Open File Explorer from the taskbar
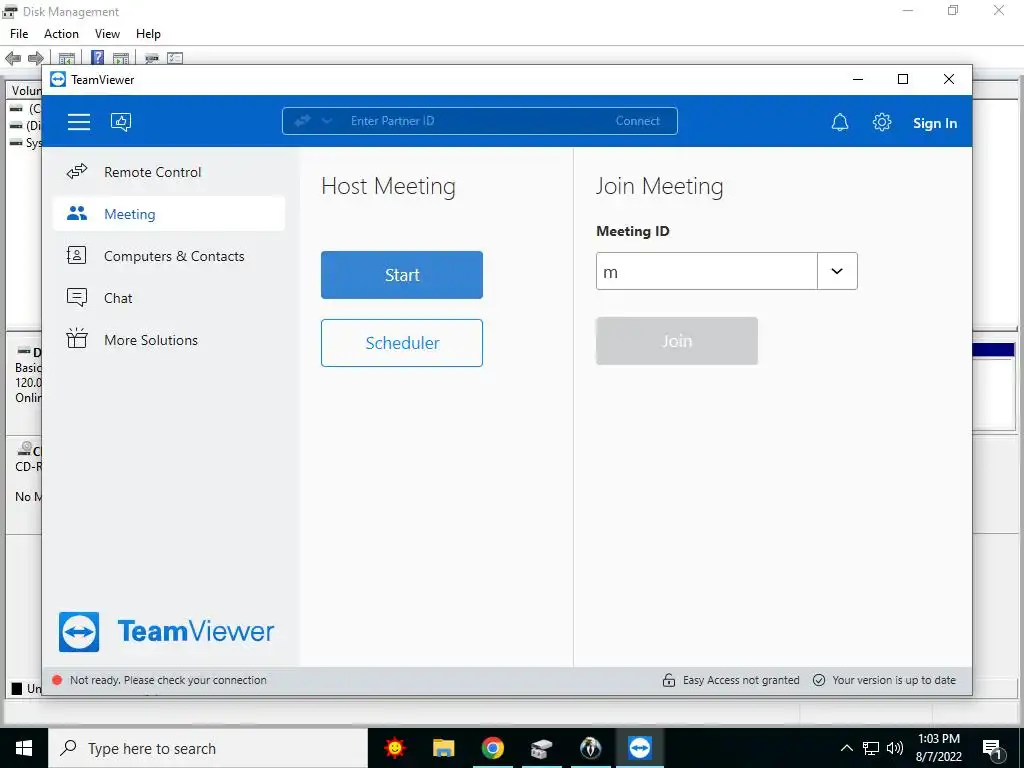1024x768 pixels. coord(443,748)
